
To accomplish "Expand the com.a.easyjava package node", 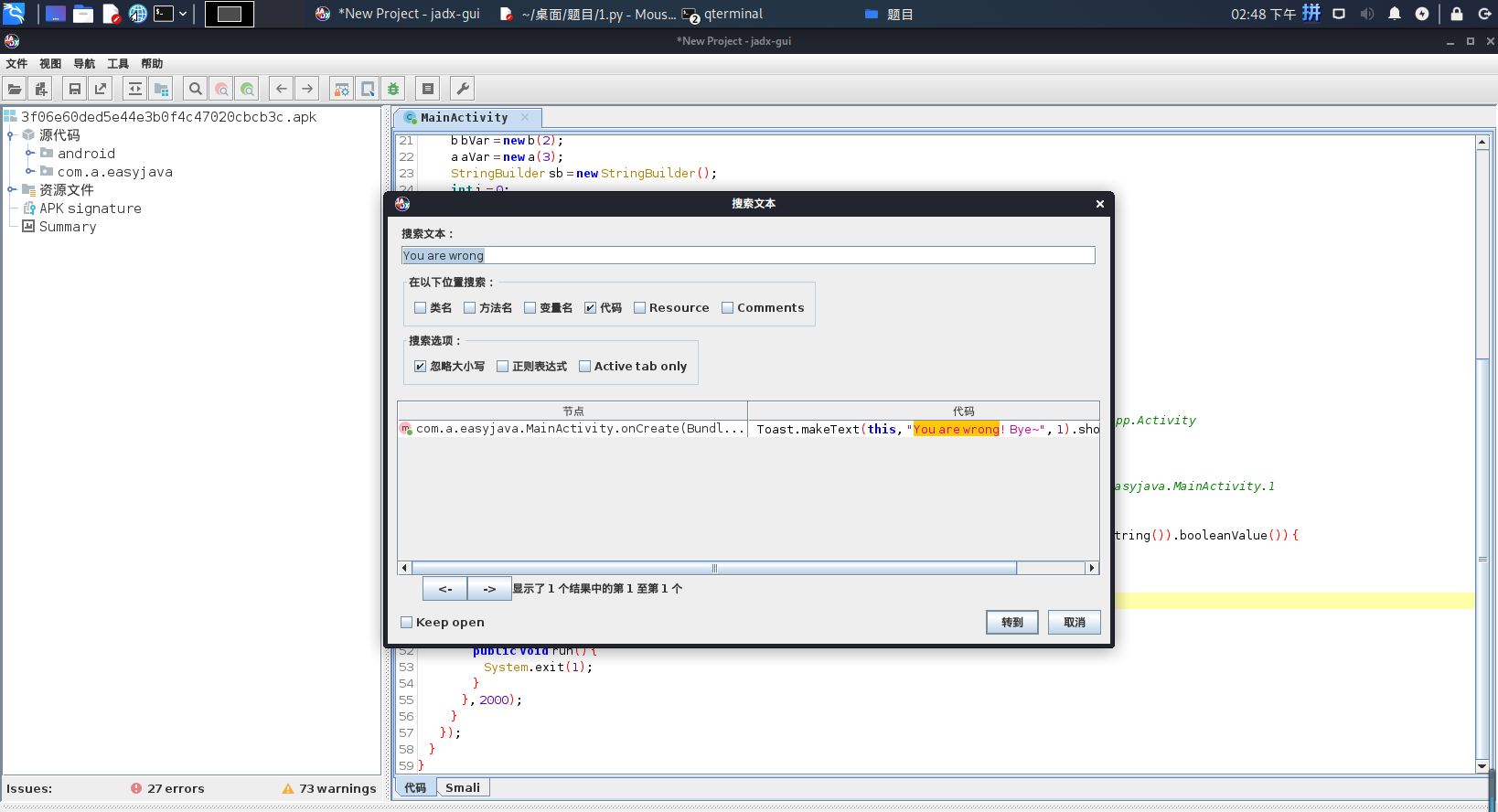I will click(29, 172).
